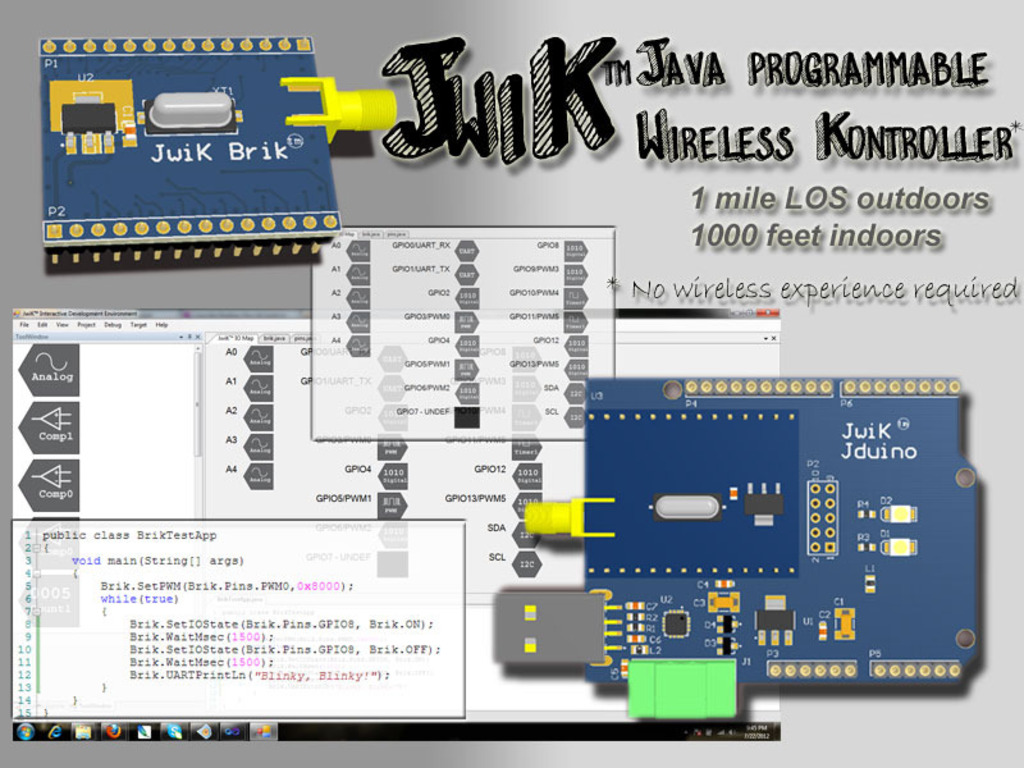This screenshot has width=1024, height=768.
Task: Click GPIO11/PWM5 Timer icon in floating IO map
Action: point(575,322)
